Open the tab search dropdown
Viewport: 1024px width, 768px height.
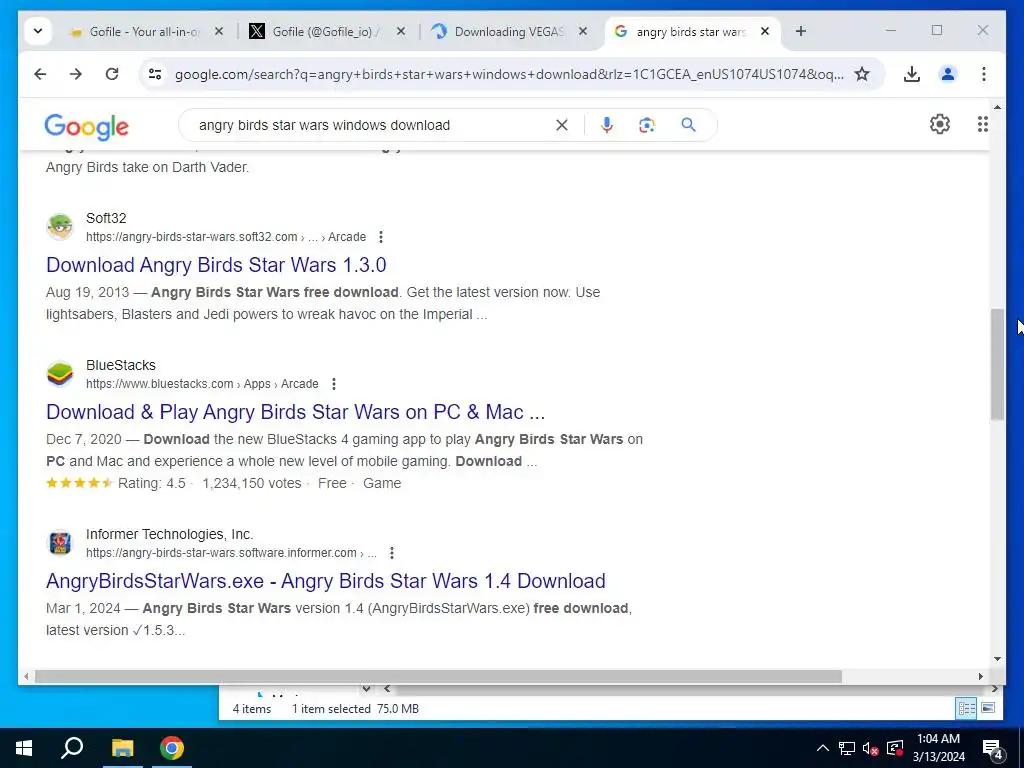(38, 31)
